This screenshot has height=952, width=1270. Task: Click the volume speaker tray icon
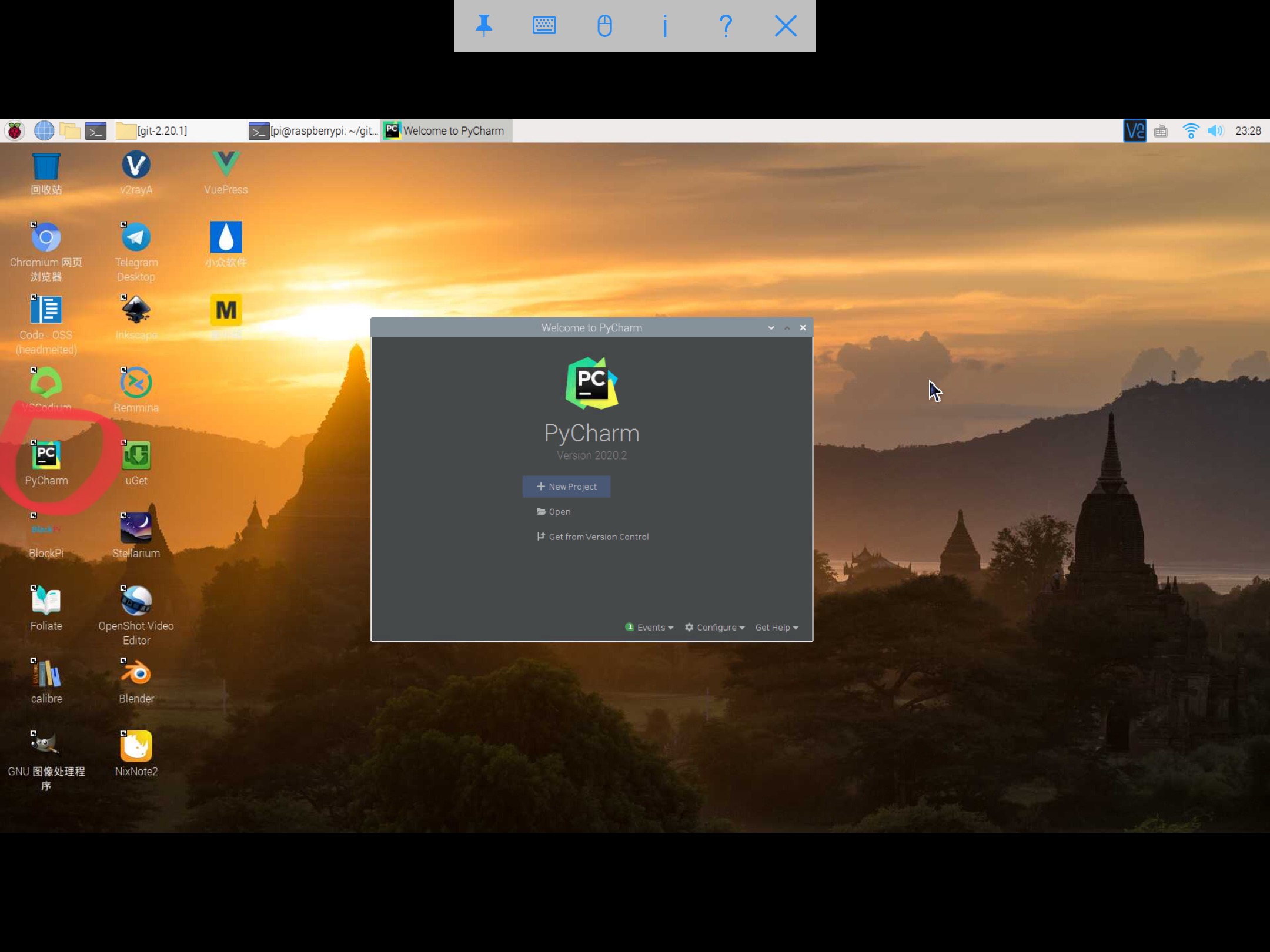coord(1215,130)
